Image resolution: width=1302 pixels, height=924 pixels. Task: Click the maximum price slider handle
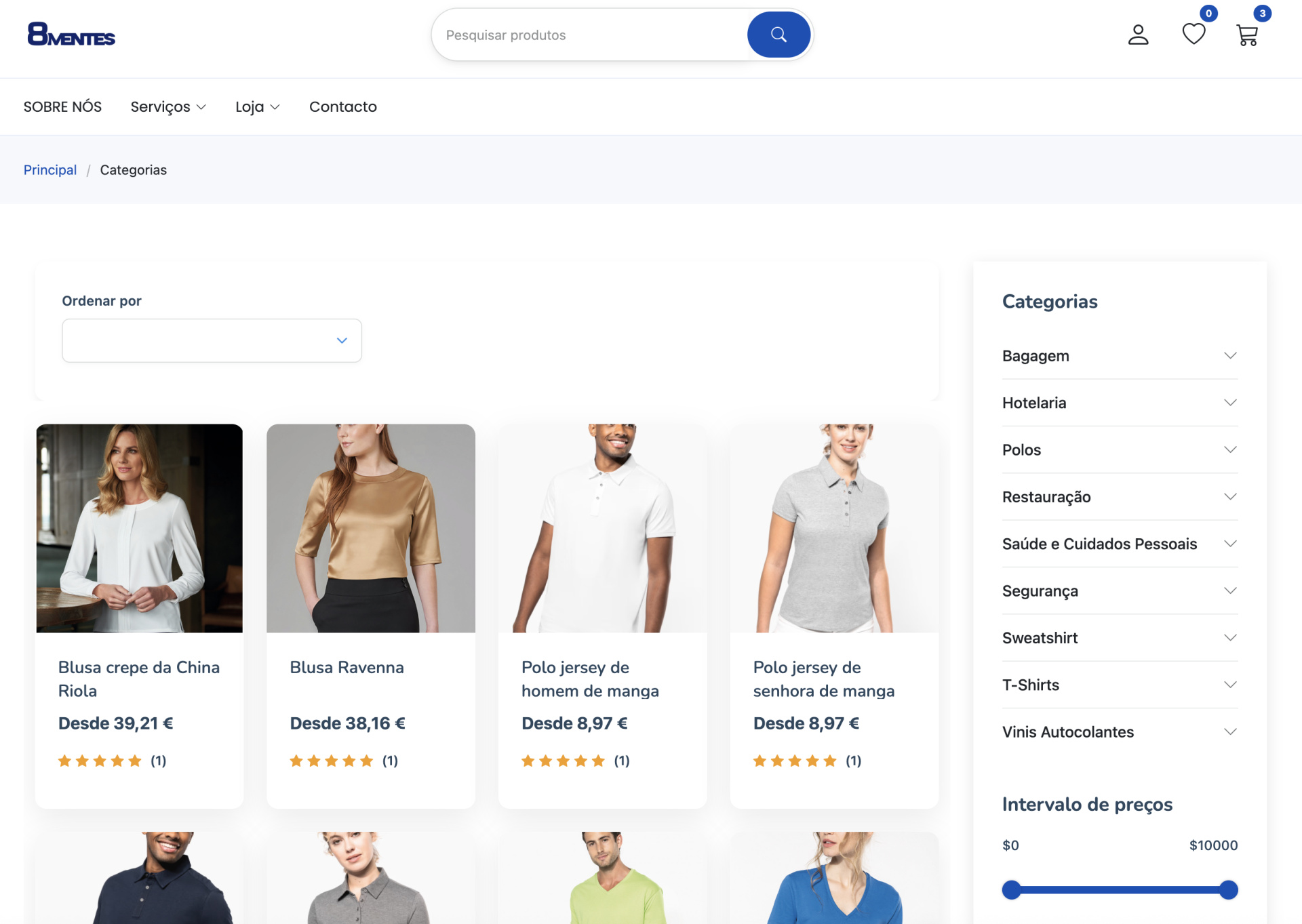pyautogui.click(x=1228, y=890)
